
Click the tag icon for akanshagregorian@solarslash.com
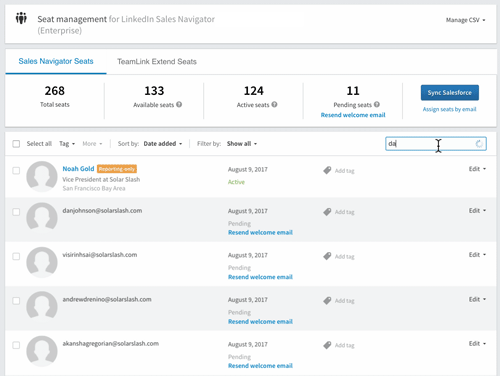click(327, 345)
